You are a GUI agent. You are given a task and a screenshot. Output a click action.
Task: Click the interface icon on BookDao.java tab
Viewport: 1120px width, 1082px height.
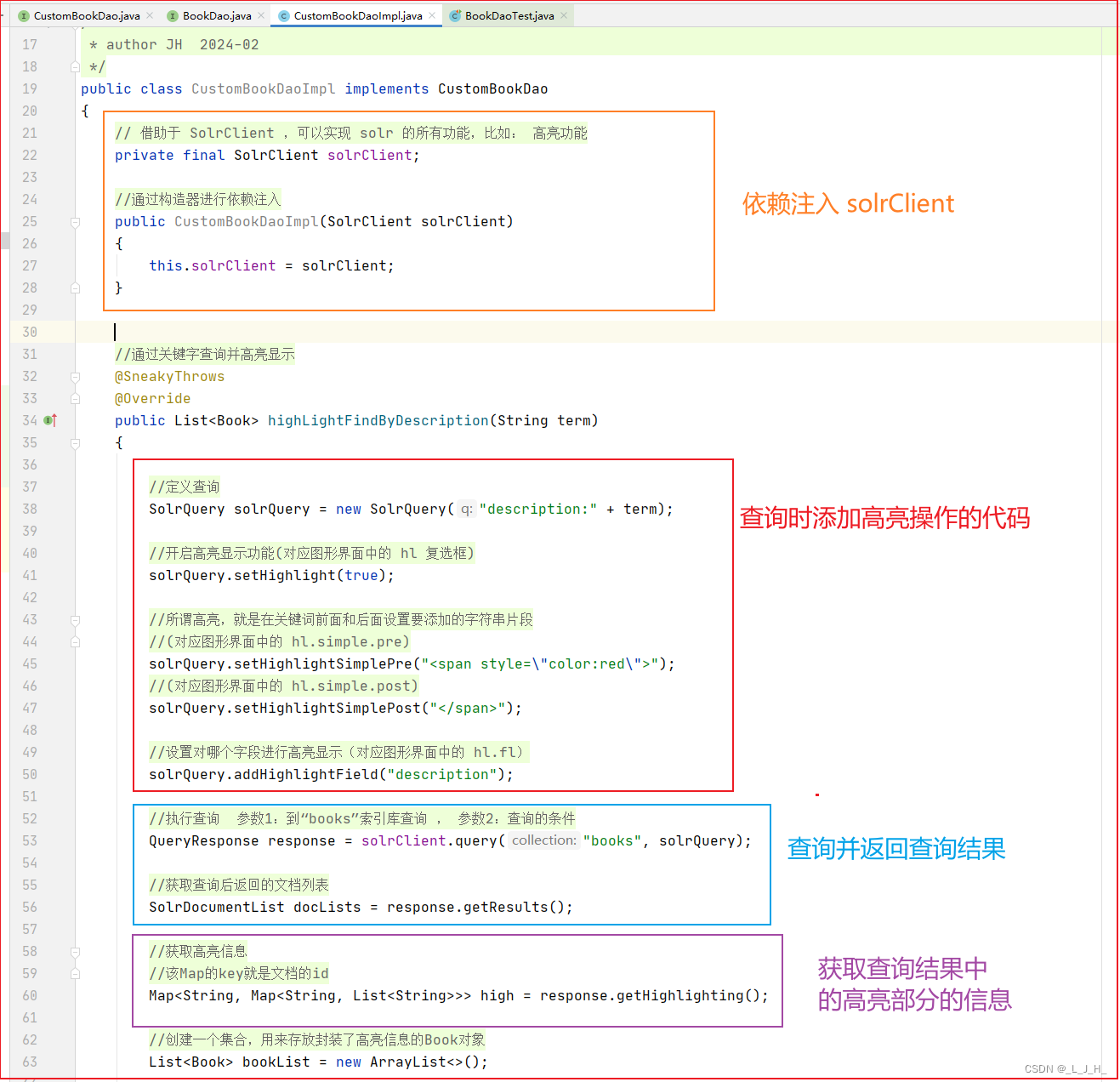[173, 15]
